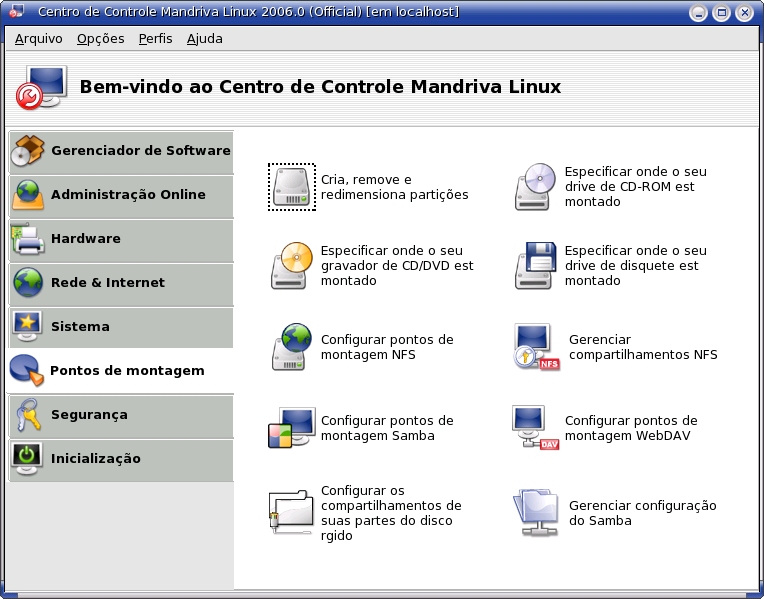Switch to the Inicialização section
Viewport: 764px width, 599px height.
[x=121, y=460]
